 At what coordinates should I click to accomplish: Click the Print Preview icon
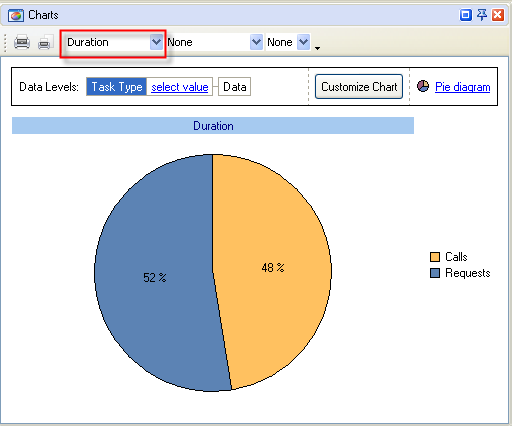coord(45,42)
